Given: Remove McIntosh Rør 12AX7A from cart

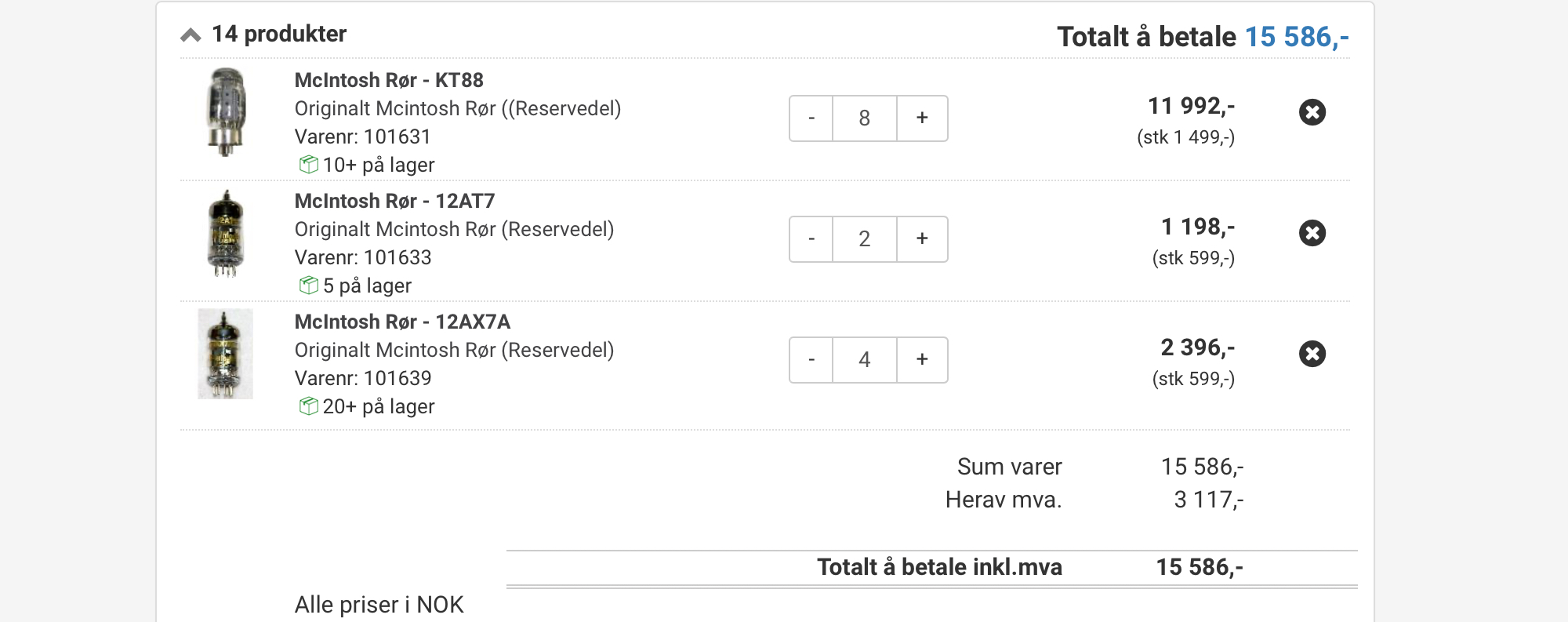Looking at the screenshot, I should point(1312,354).
